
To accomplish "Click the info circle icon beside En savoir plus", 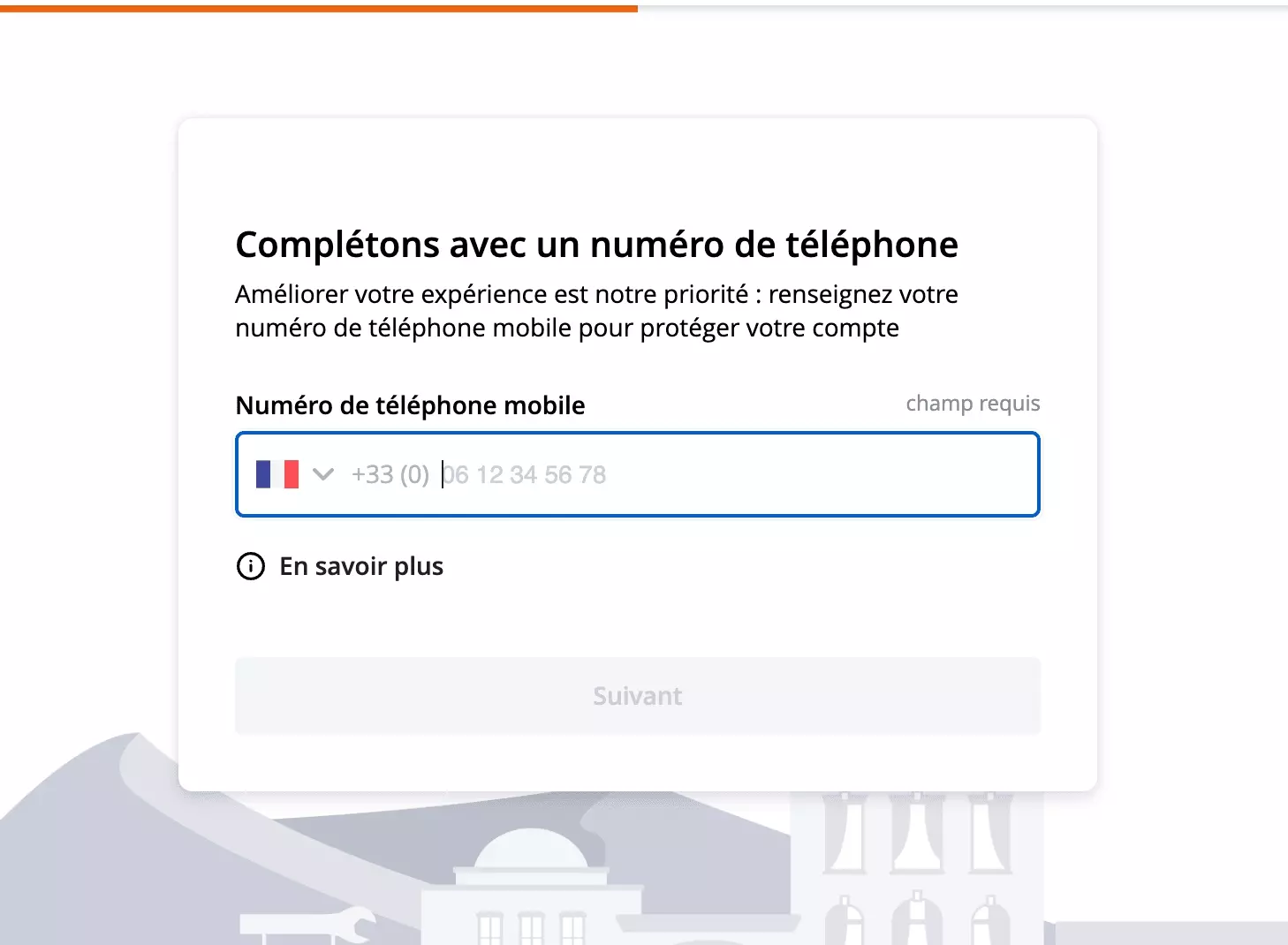I will point(250,566).
